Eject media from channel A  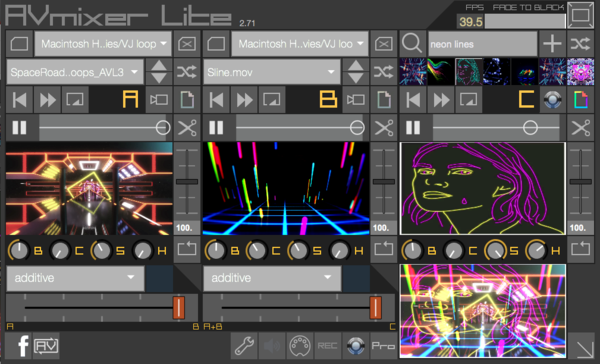click(187, 44)
